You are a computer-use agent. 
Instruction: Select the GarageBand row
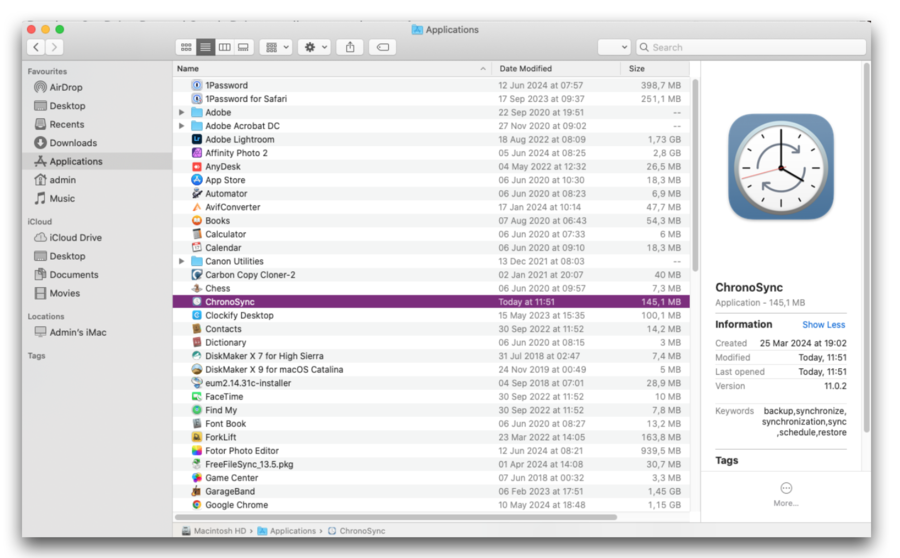click(431, 491)
